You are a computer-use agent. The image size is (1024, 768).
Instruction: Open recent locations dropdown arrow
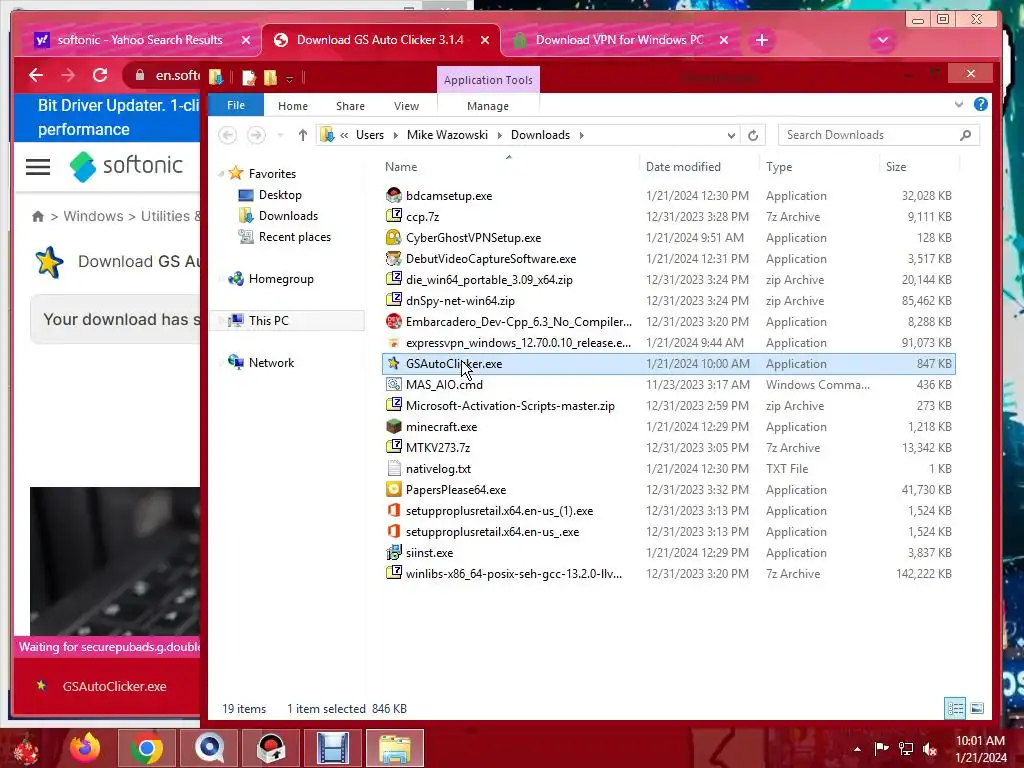[x=280, y=135]
